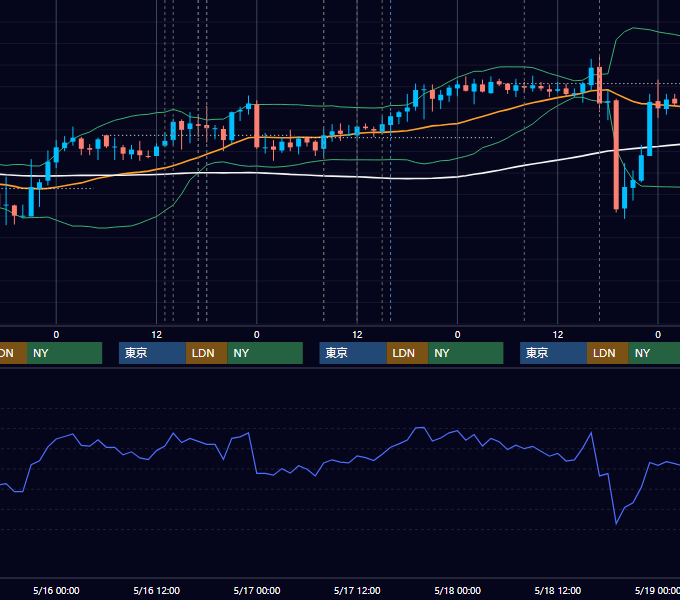
Task: Click the 5/18 12:00 date label
Action: click(x=558, y=590)
